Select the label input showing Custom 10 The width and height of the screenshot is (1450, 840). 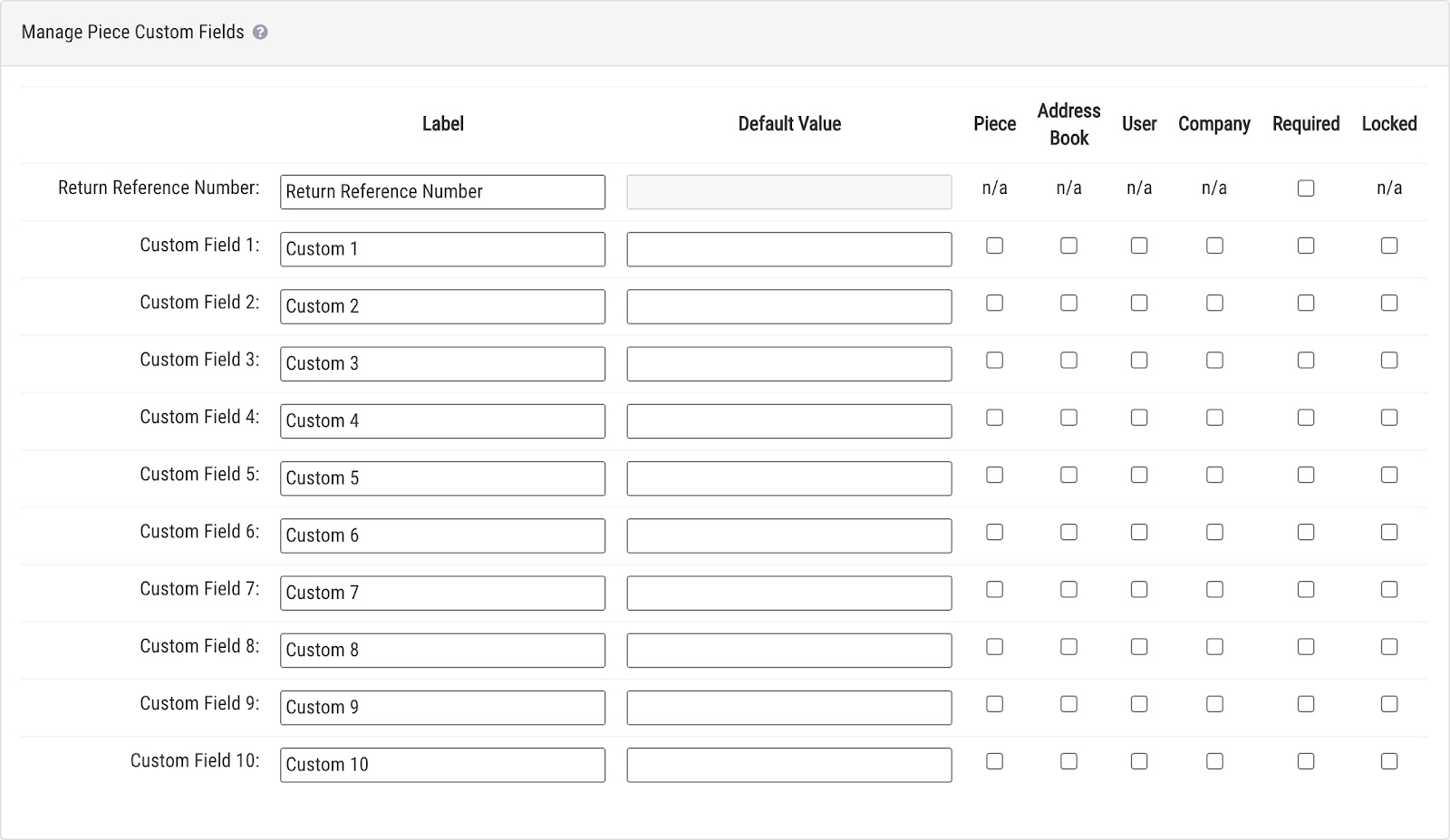coord(442,764)
